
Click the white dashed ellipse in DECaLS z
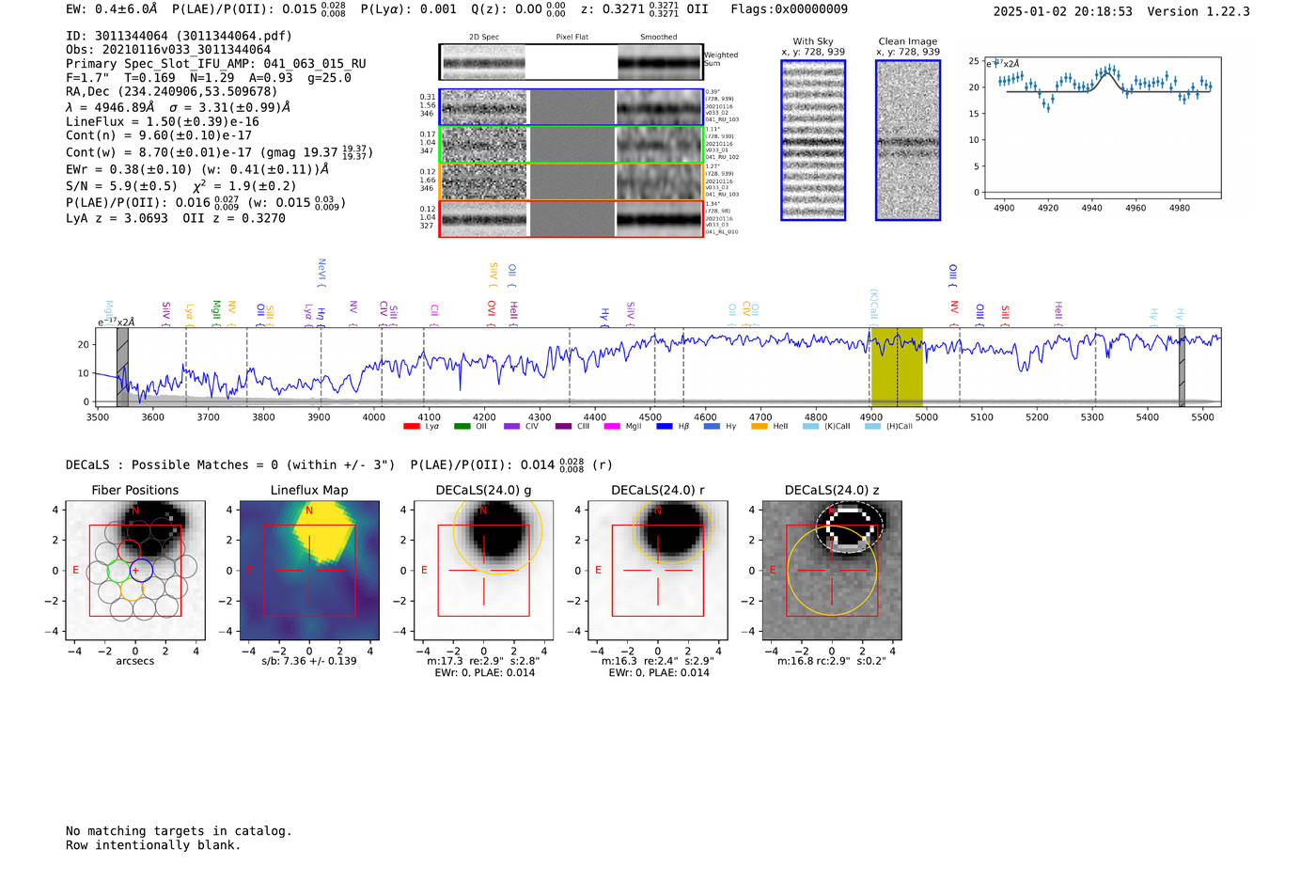pyautogui.click(x=849, y=526)
